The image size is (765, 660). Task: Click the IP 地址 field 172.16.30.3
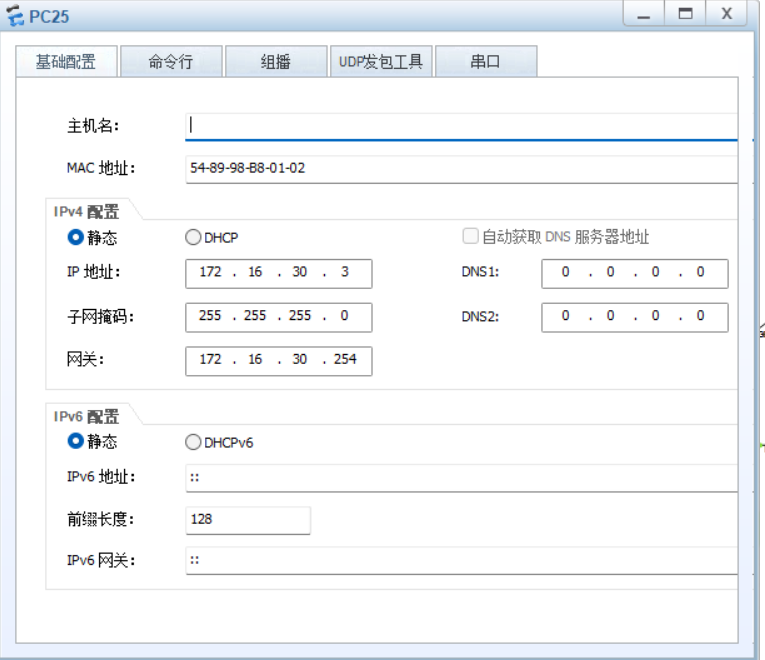coord(279,274)
